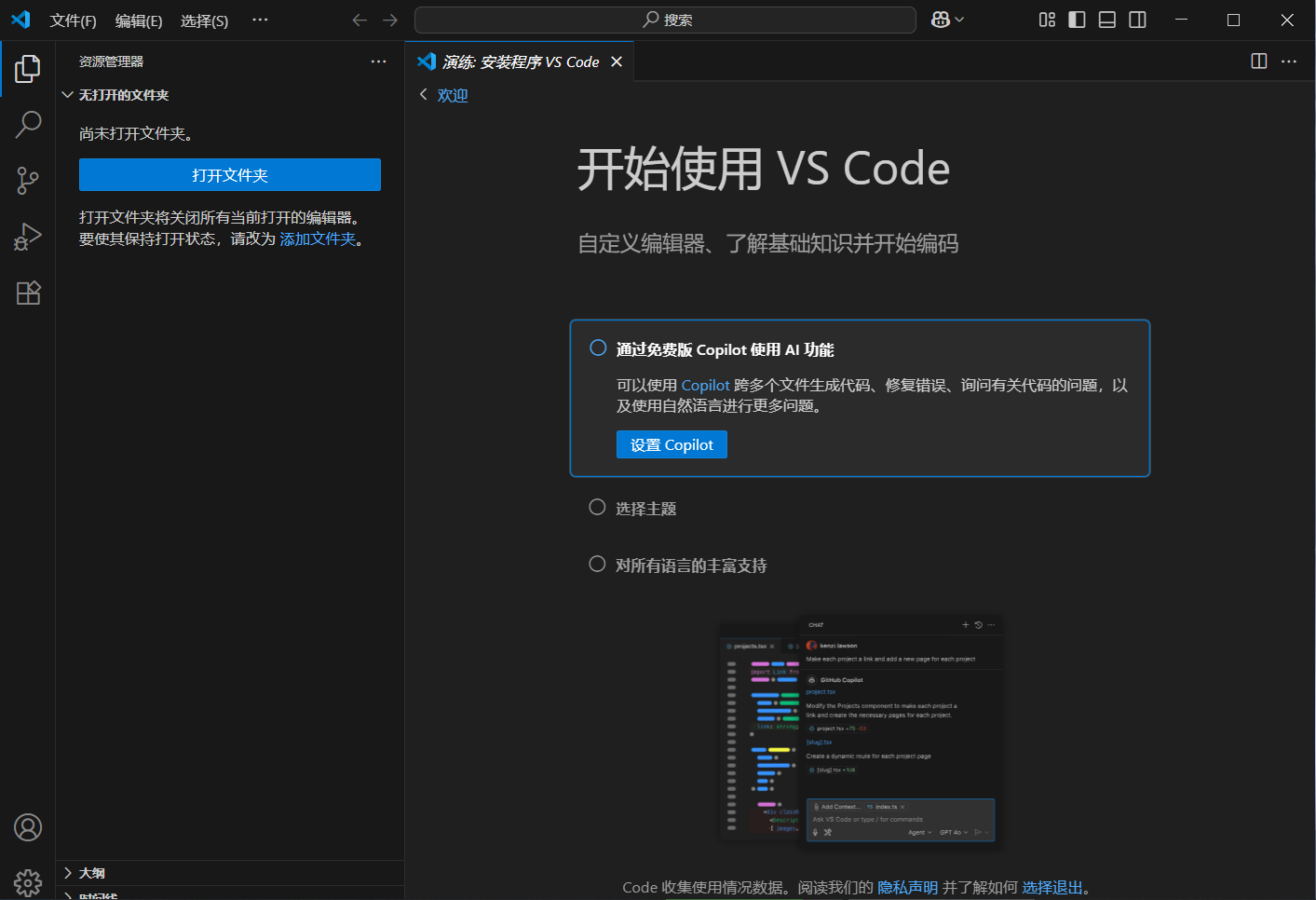Click the back navigation arrow
Image resolution: width=1316 pixels, height=900 pixels.
pyautogui.click(x=360, y=19)
